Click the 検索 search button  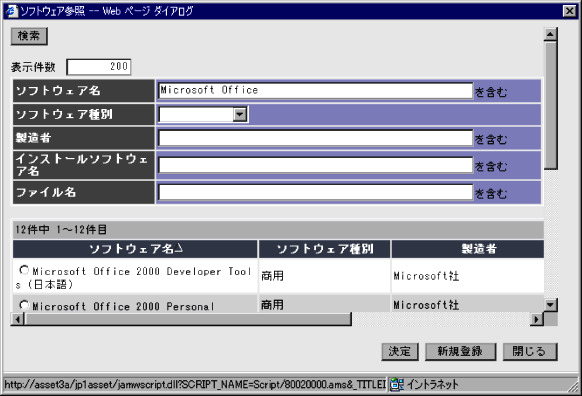point(29,36)
